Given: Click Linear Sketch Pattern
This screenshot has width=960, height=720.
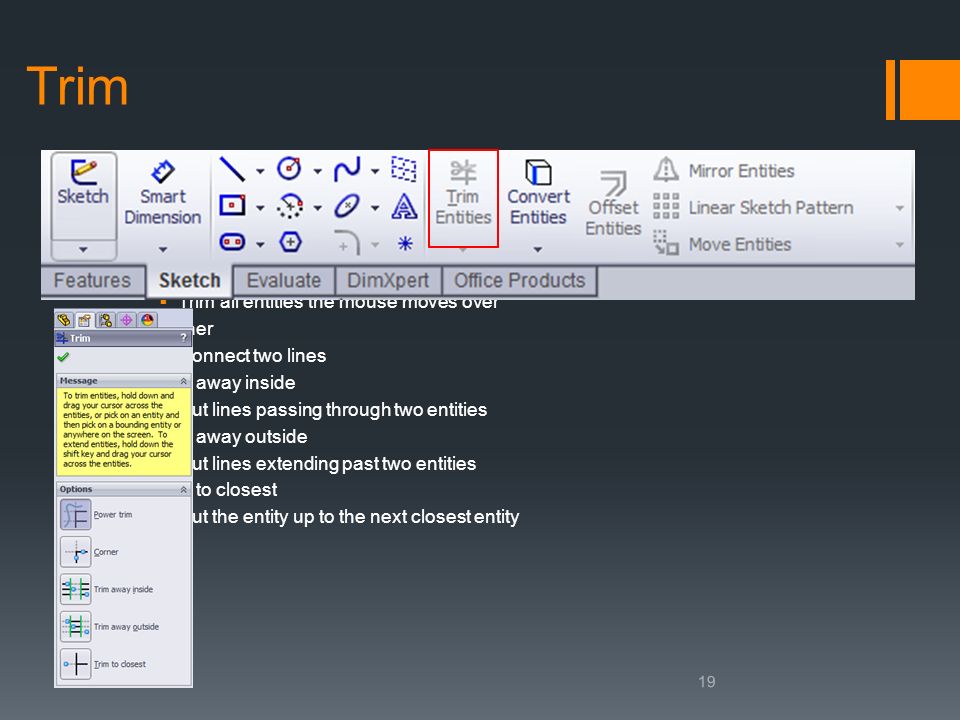Looking at the screenshot, I should [x=753, y=207].
